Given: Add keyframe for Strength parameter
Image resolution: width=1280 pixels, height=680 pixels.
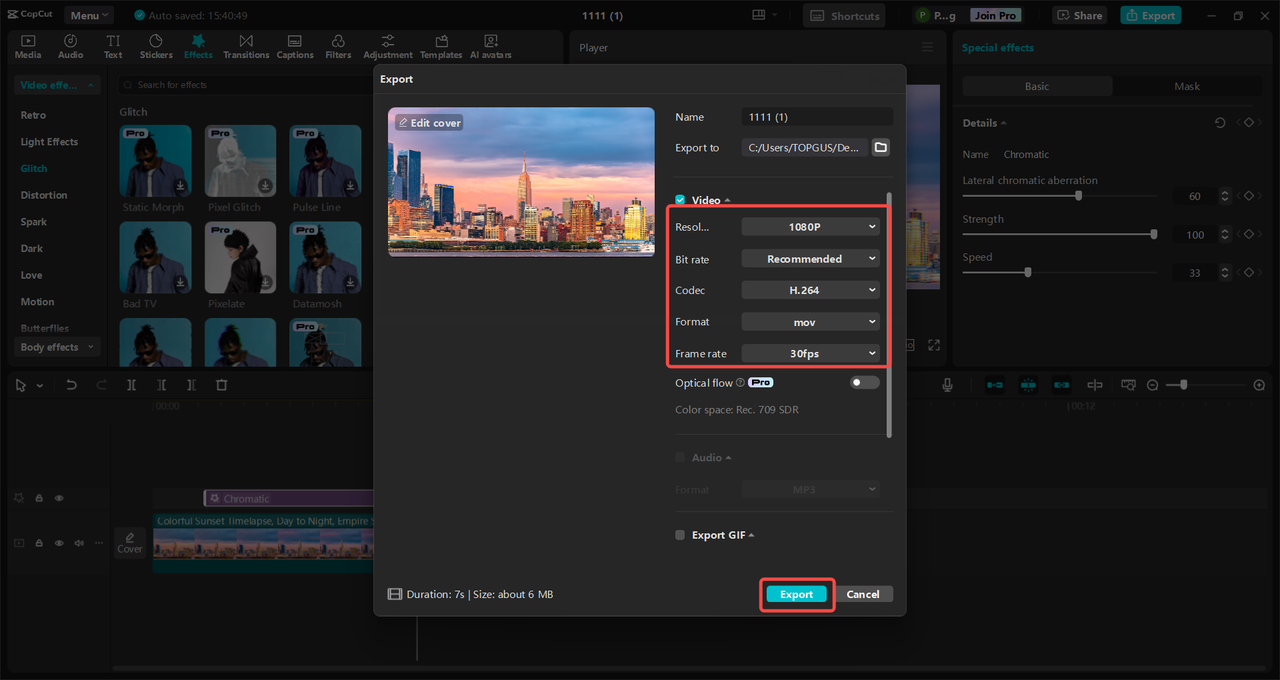Looking at the screenshot, I should click(x=1248, y=234).
